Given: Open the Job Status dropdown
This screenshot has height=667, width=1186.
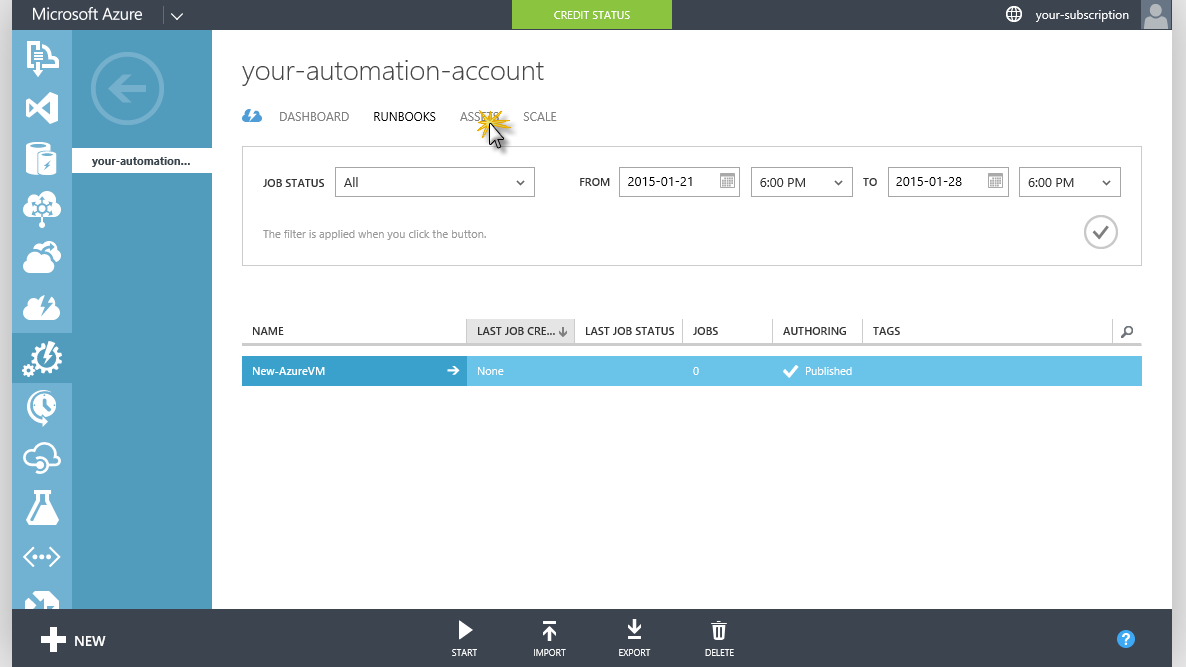Looking at the screenshot, I should click(435, 182).
